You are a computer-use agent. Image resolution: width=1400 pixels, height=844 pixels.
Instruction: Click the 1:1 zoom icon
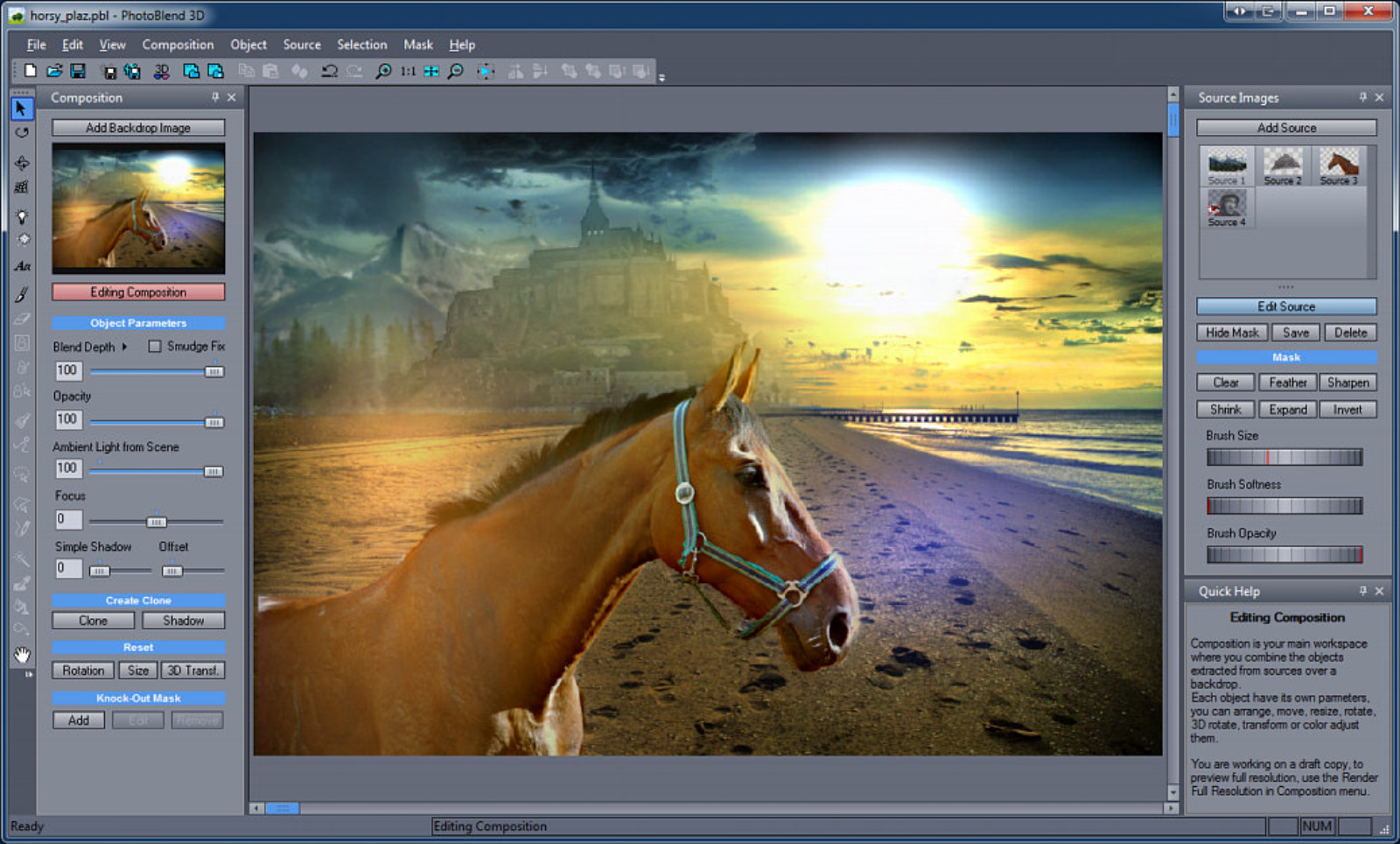pyautogui.click(x=406, y=72)
